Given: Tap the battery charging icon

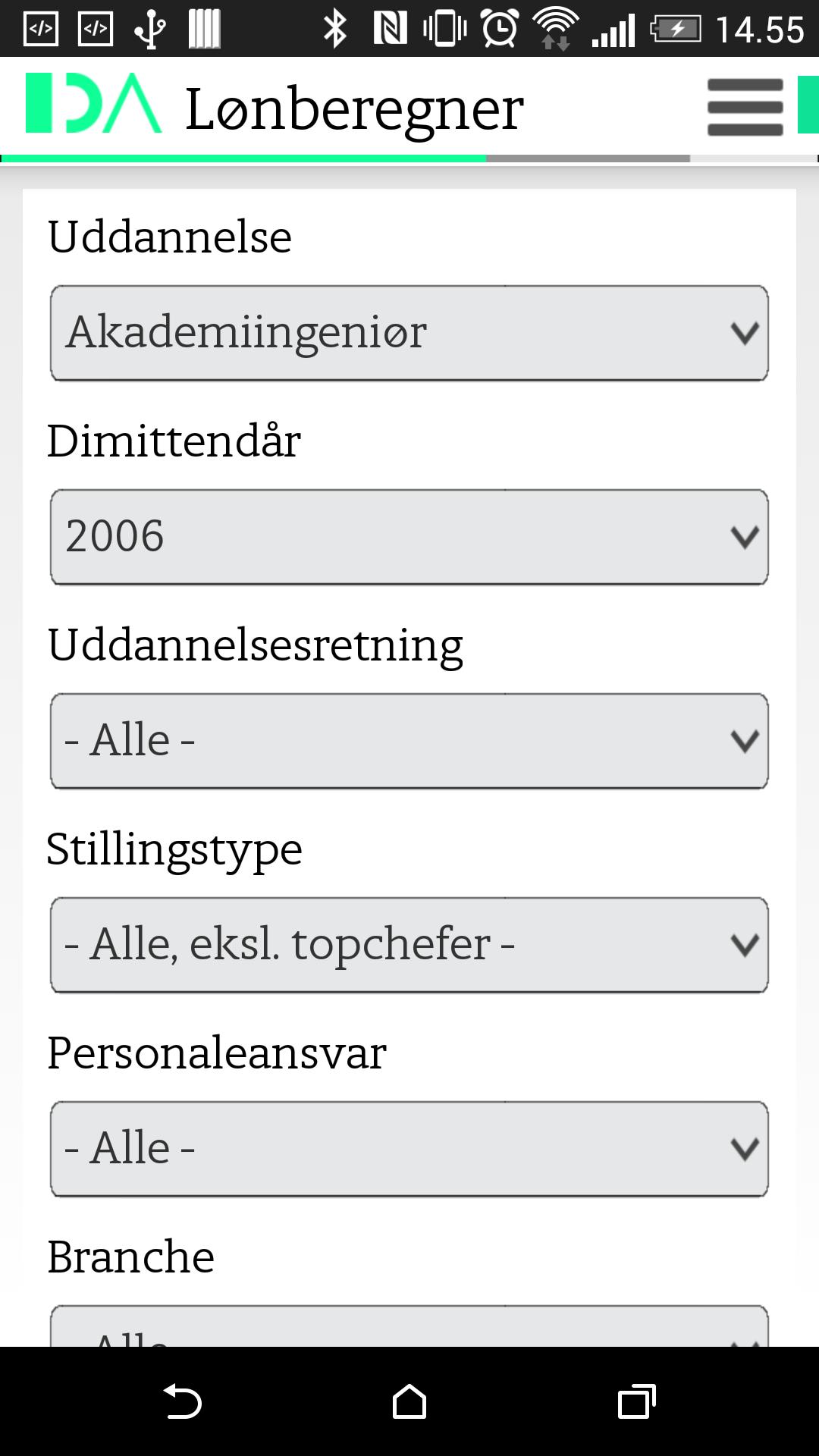Looking at the screenshot, I should tap(675, 30).
